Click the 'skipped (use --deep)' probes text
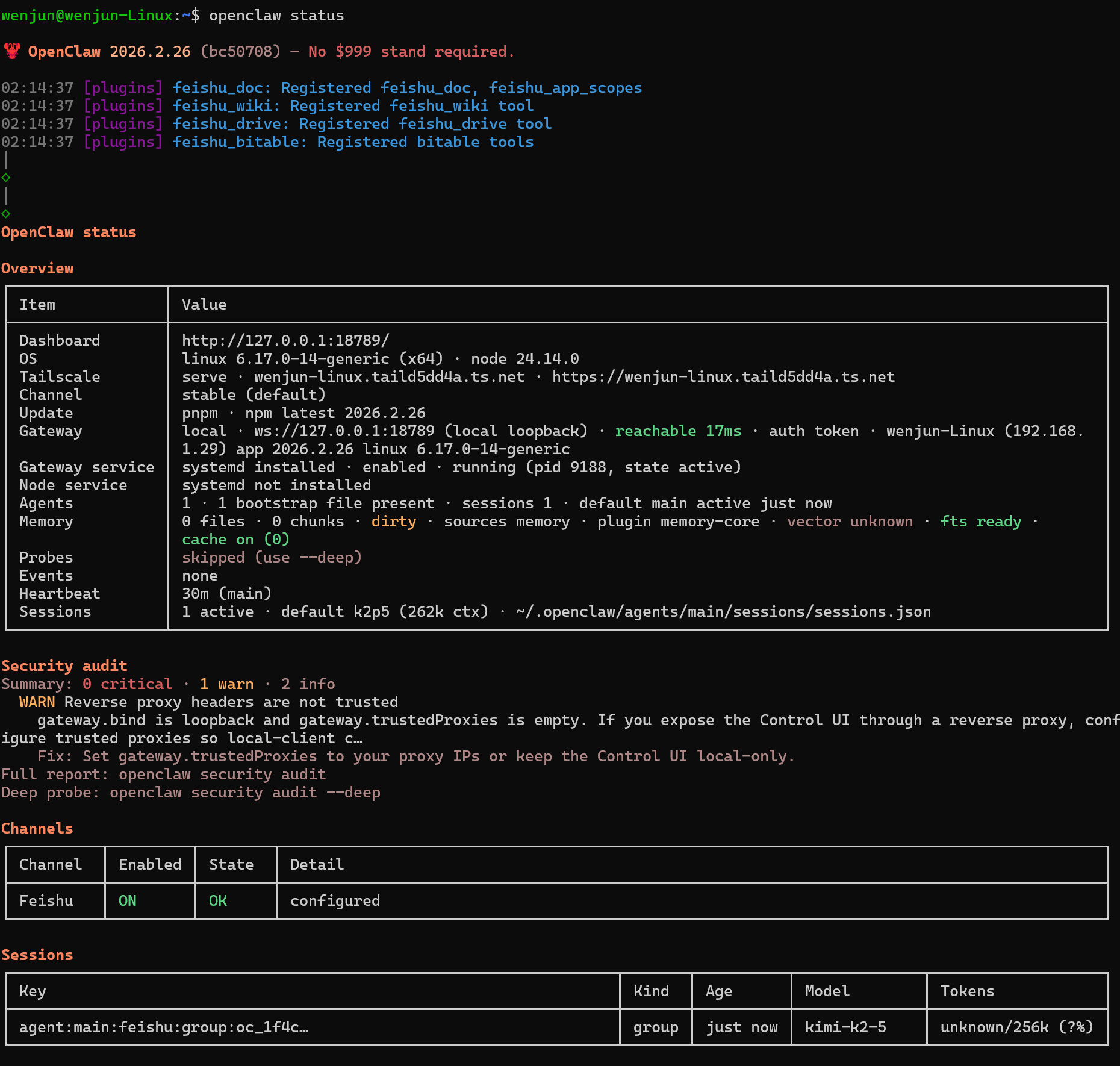Image resolution: width=1120 pixels, height=1066 pixels. tap(272, 557)
